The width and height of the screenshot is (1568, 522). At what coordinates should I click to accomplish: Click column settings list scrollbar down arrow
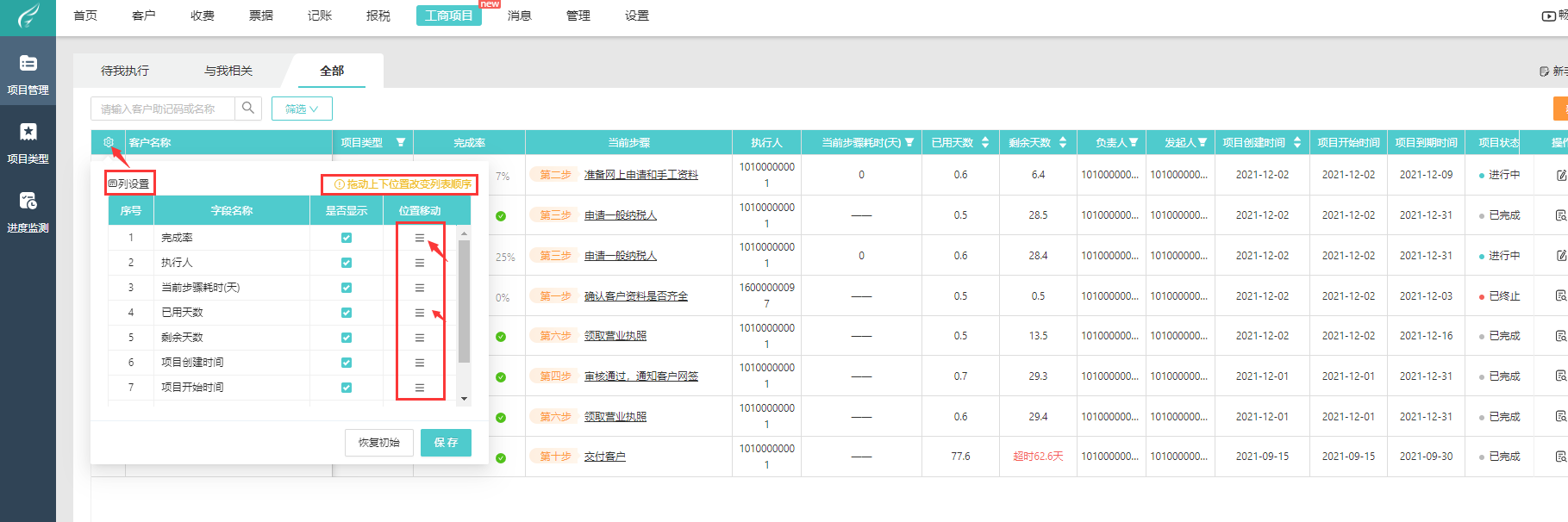click(x=465, y=398)
